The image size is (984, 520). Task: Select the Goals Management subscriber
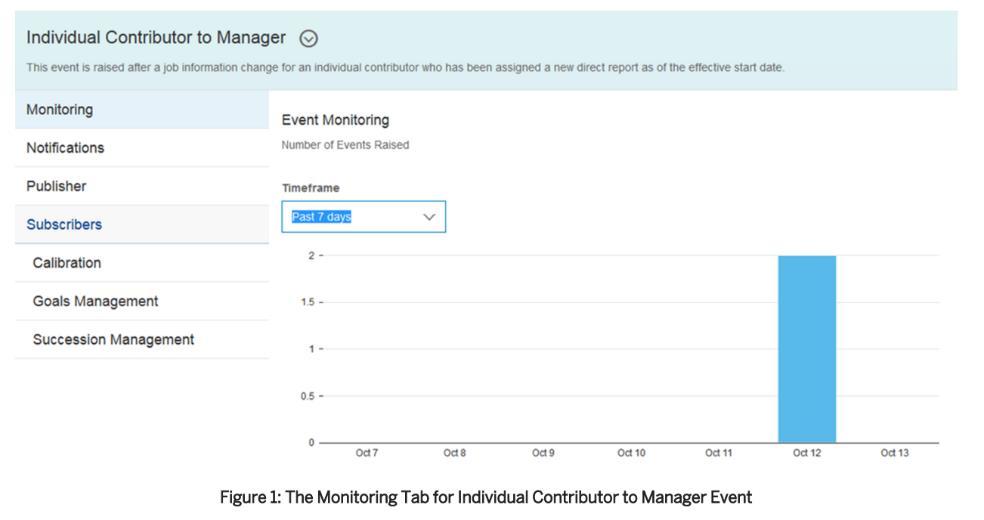tap(142, 301)
